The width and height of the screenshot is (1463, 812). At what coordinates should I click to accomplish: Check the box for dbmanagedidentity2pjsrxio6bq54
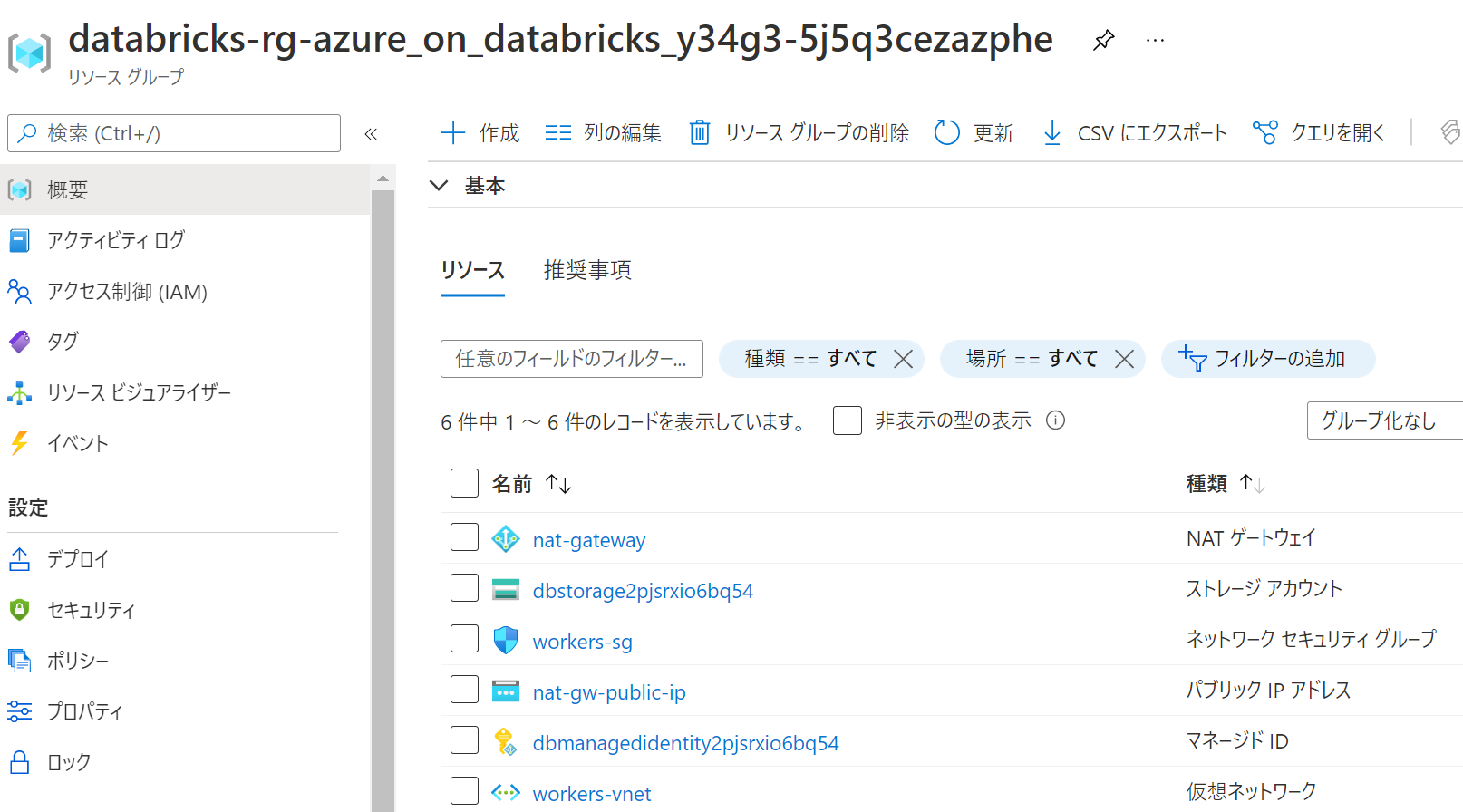coord(464,739)
